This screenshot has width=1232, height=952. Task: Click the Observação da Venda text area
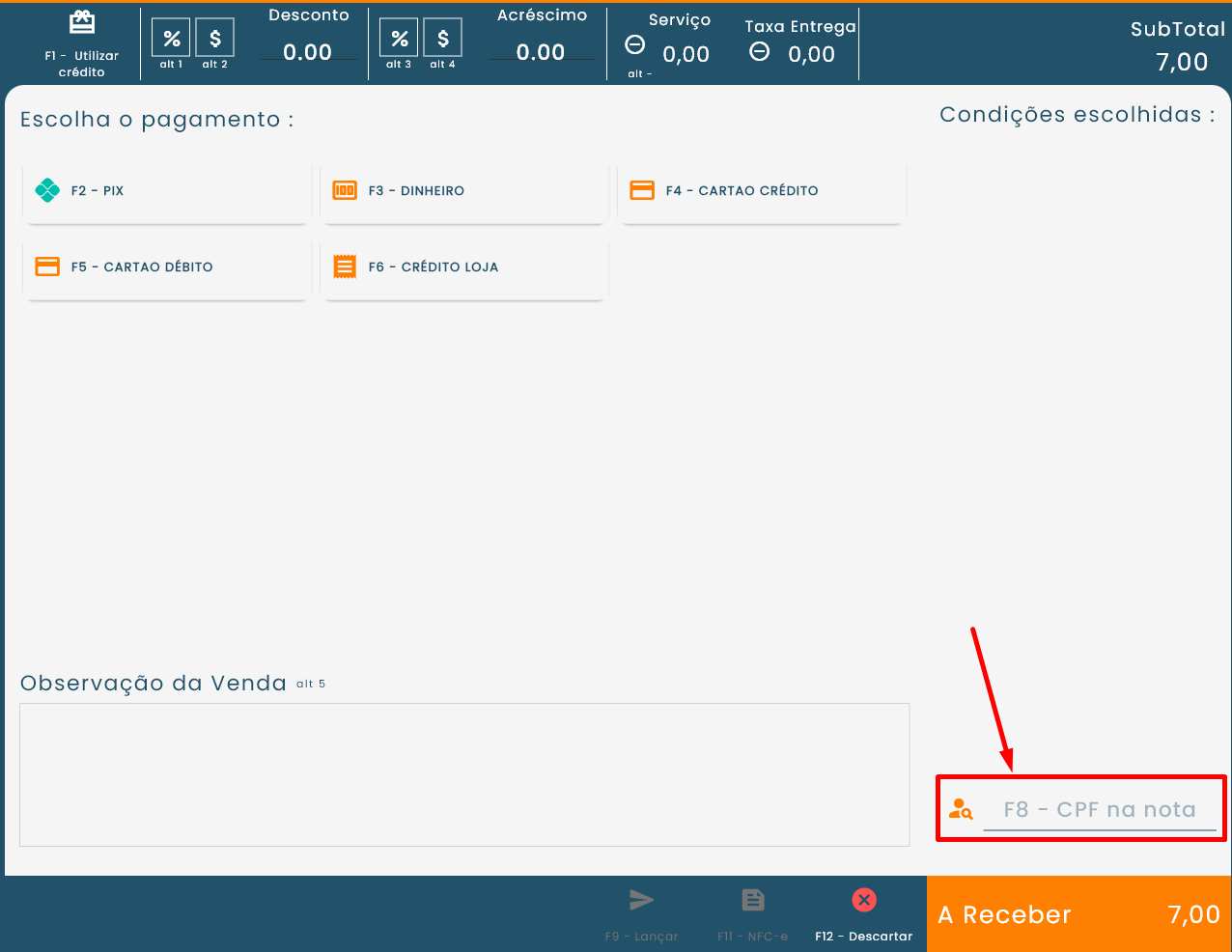[464, 774]
